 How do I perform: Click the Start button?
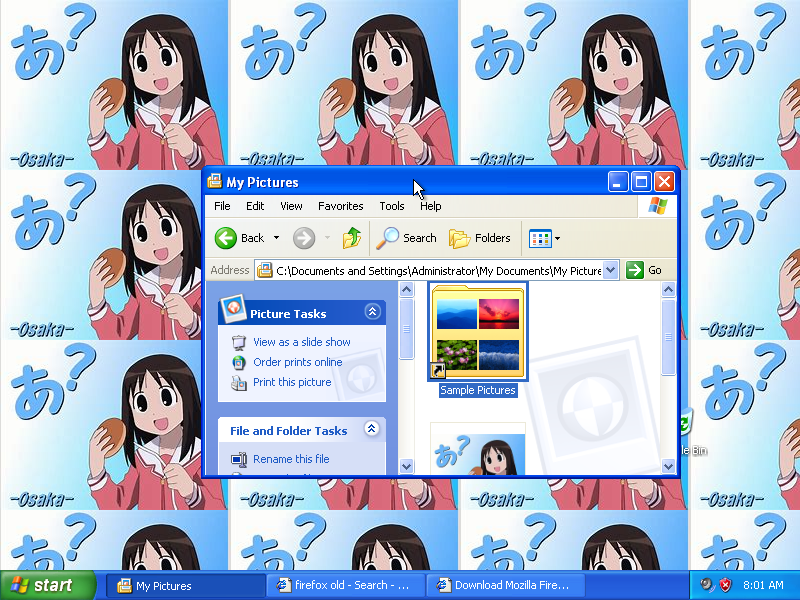click(x=48, y=585)
